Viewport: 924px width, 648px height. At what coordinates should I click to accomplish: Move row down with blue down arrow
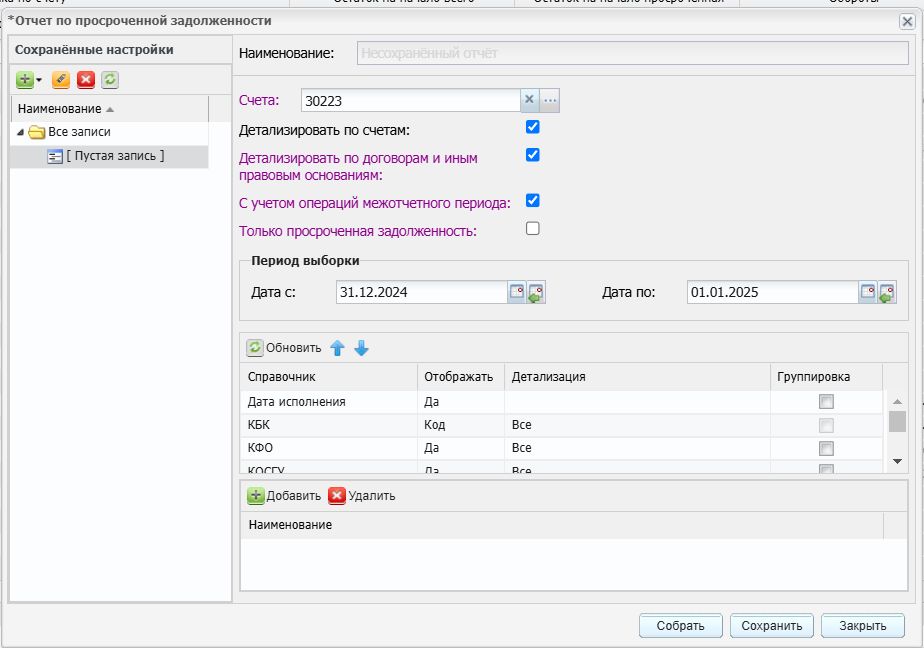361,348
